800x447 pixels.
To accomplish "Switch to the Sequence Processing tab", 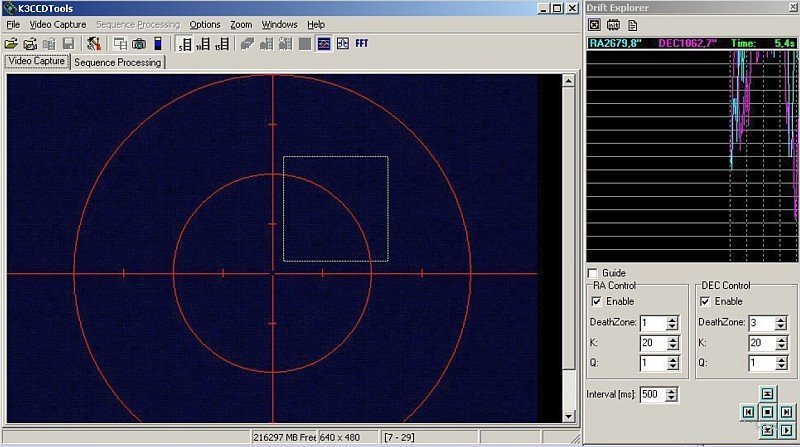I will point(117,62).
